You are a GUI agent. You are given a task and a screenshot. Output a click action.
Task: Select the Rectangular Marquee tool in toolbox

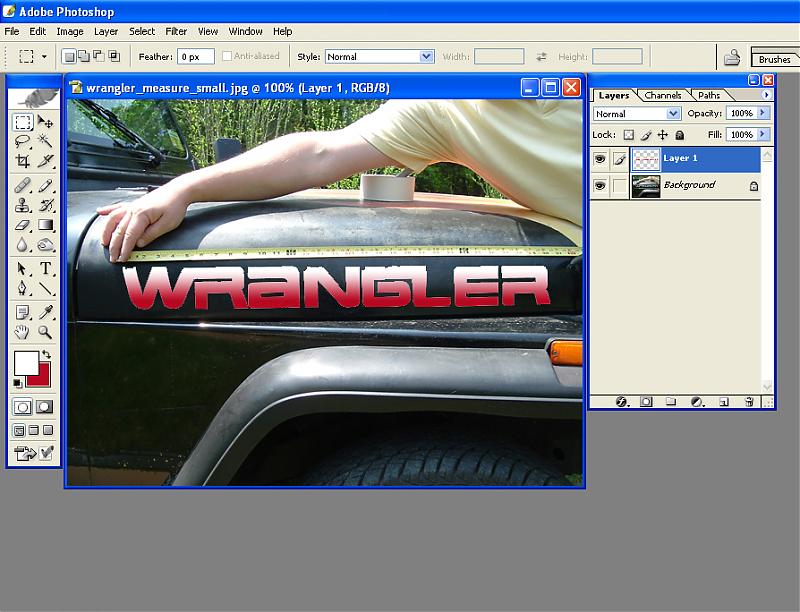click(23, 122)
